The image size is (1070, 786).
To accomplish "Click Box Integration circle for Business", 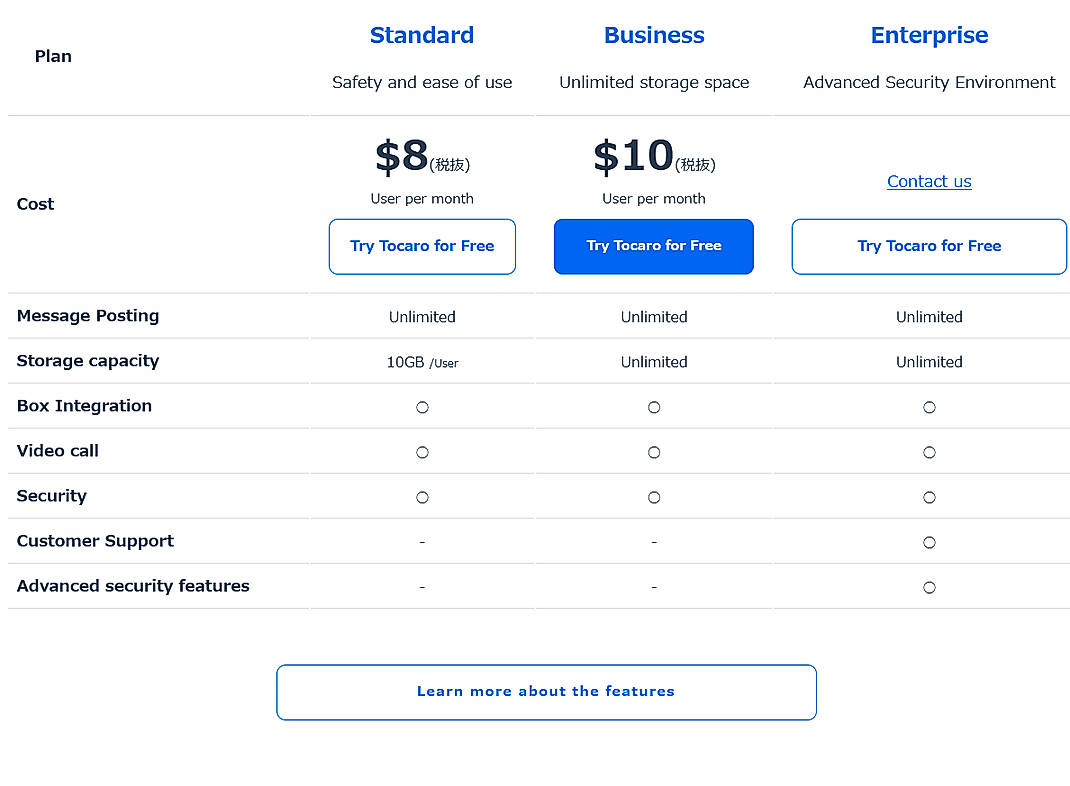I will [x=654, y=407].
